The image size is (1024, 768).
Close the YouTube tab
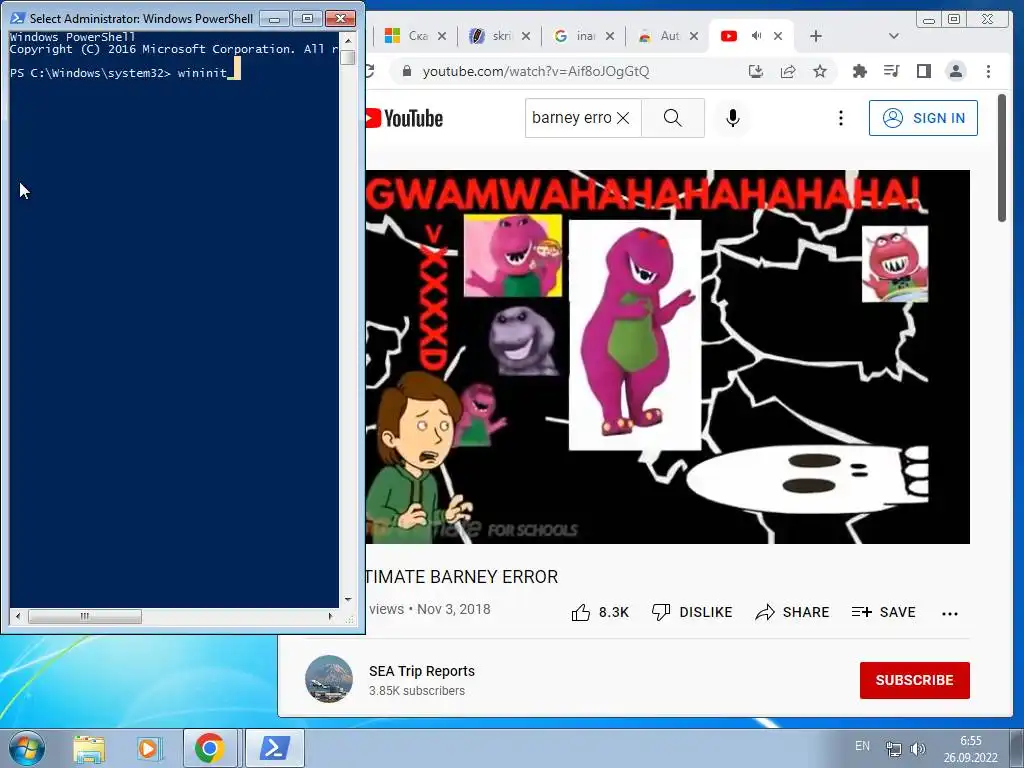tap(778, 36)
